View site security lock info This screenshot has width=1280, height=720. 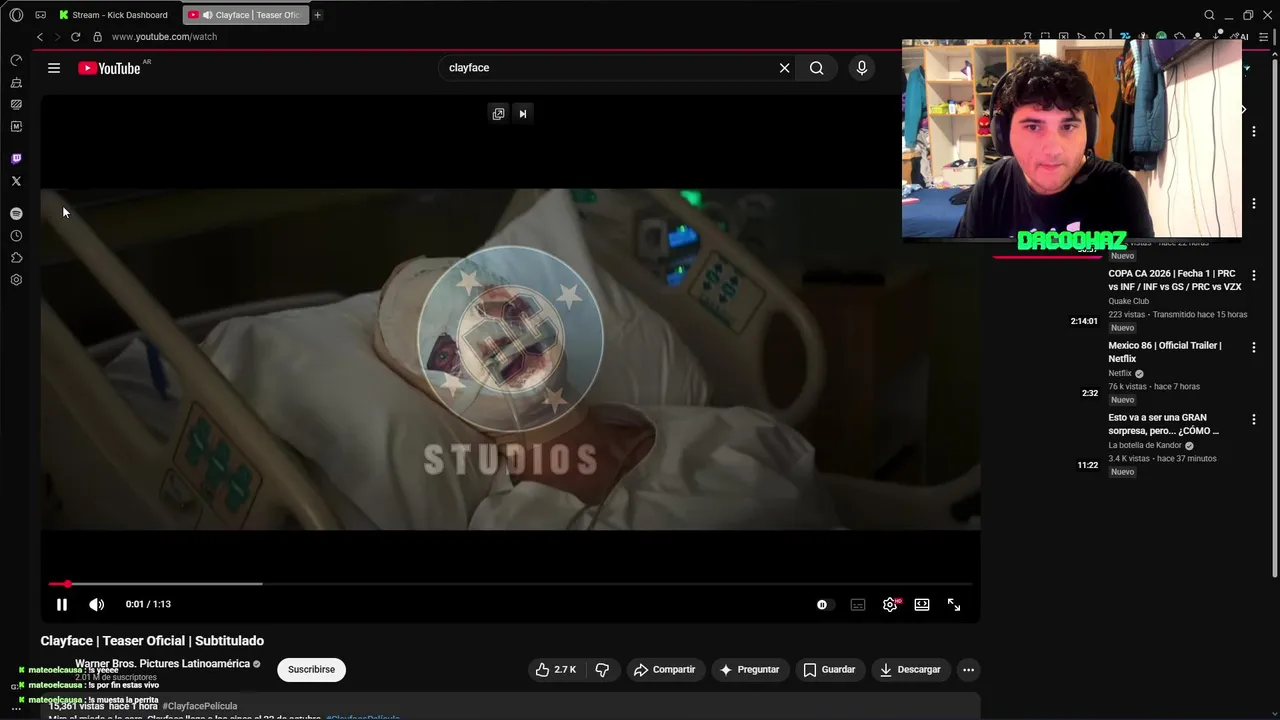pos(97,37)
